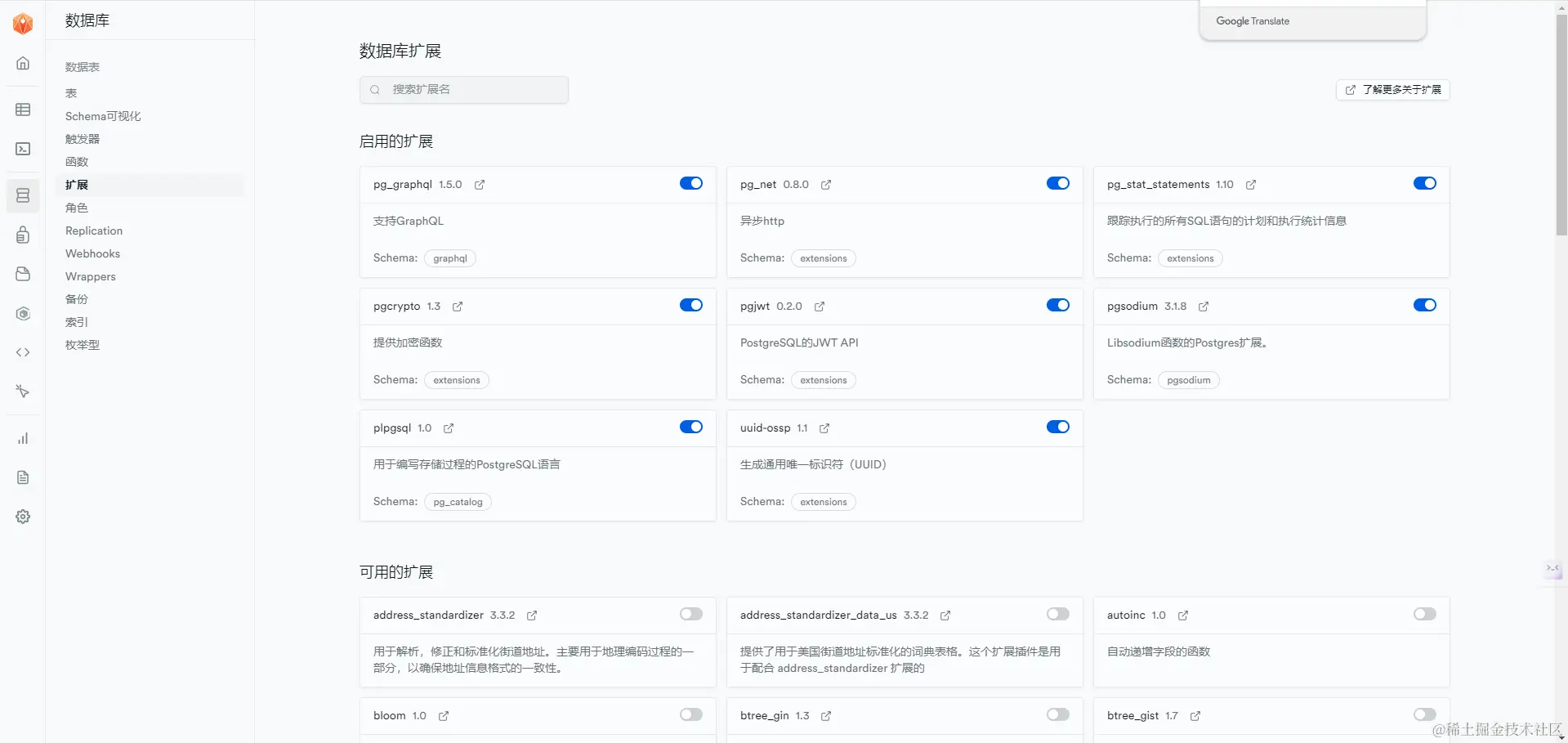Click the Google Translate popup label
Image resolution: width=1568 pixels, height=743 pixels.
tap(1253, 21)
